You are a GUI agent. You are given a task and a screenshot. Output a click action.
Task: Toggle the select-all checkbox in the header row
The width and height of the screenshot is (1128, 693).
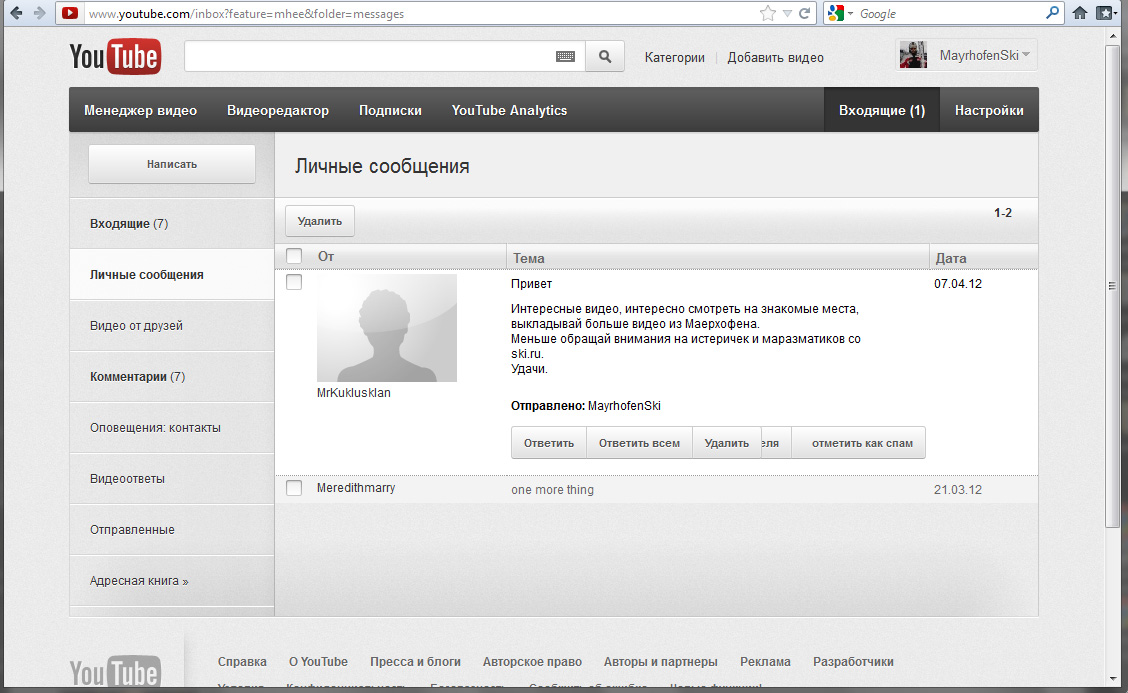point(294,255)
